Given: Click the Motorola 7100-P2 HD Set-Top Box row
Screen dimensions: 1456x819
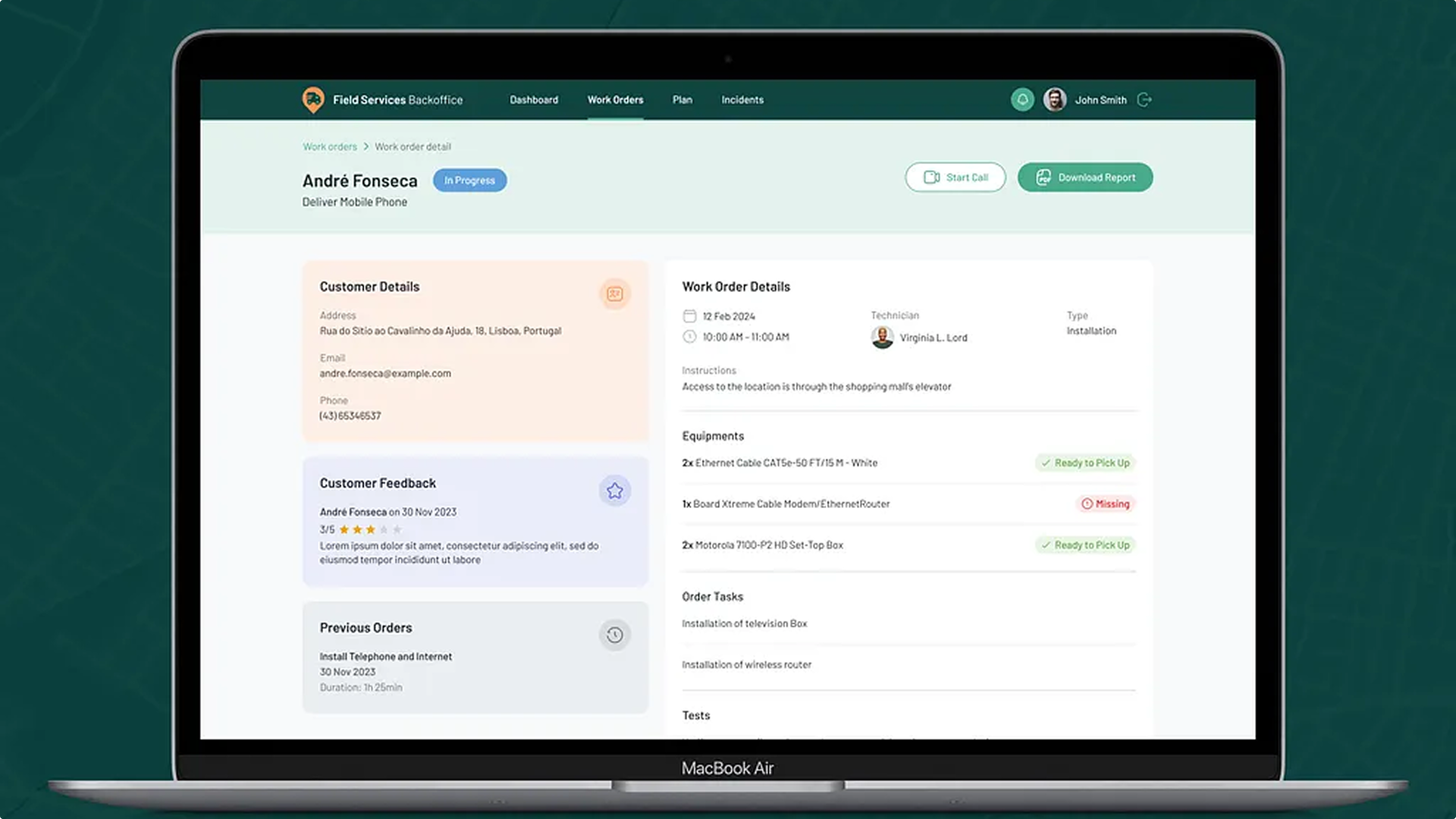Looking at the screenshot, I should (908, 544).
